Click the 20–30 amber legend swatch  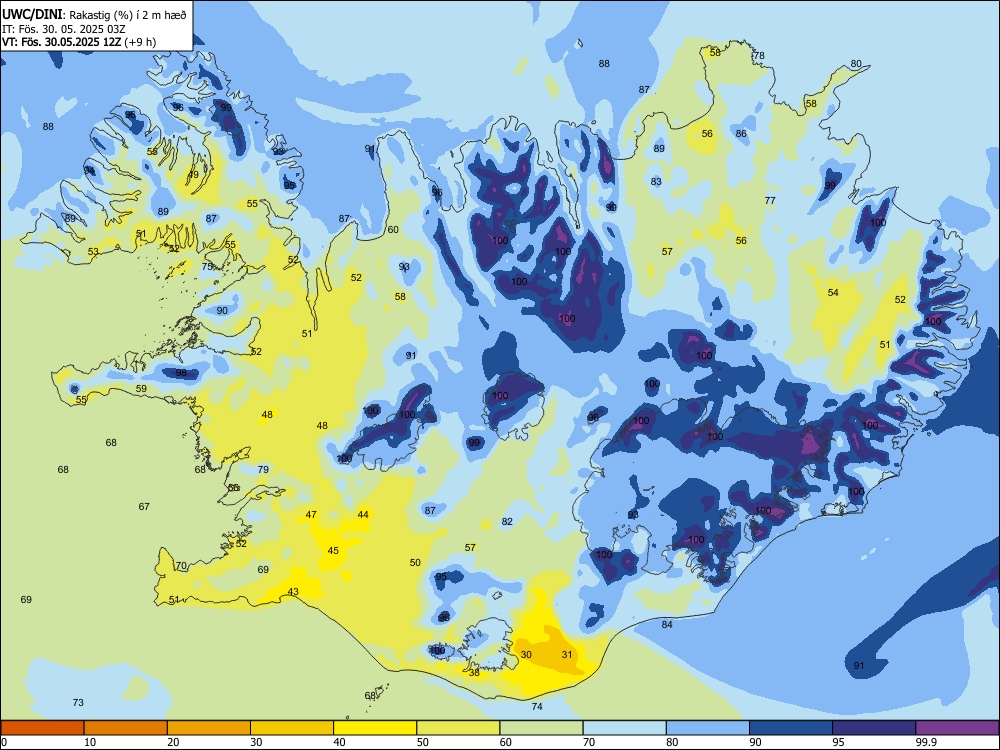pos(209,728)
